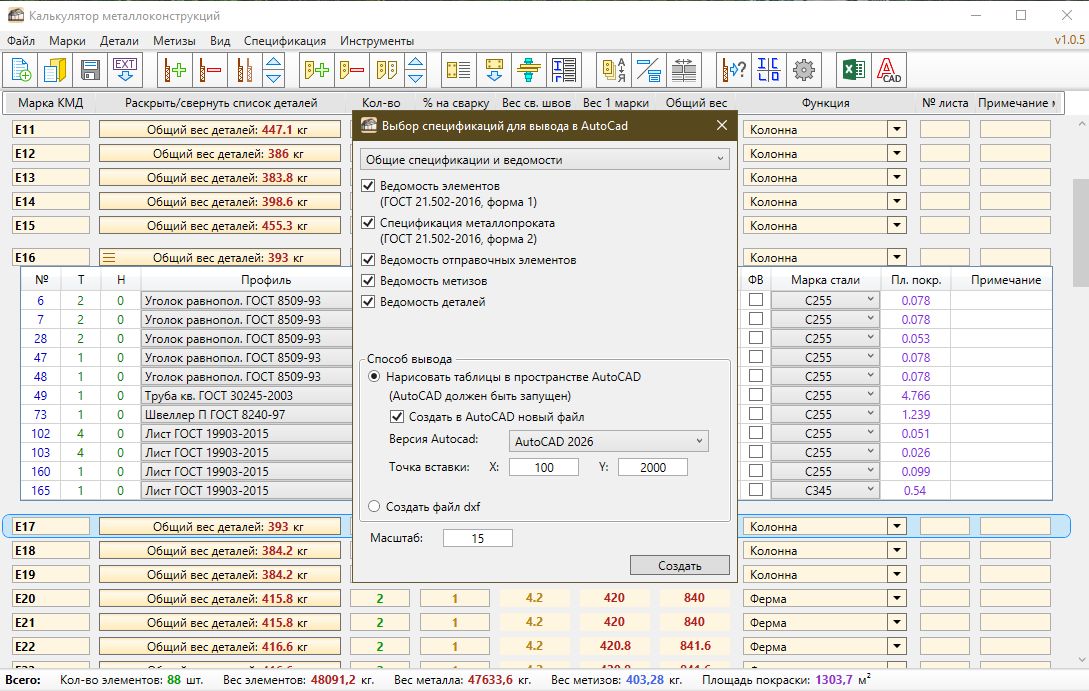This screenshot has width=1089, height=691.
Task: Click the save floppy disk icon
Action: click(90, 70)
